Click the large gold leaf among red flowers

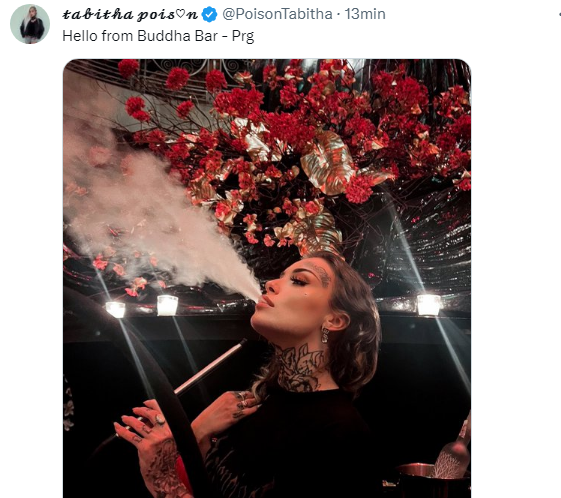pos(327,163)
